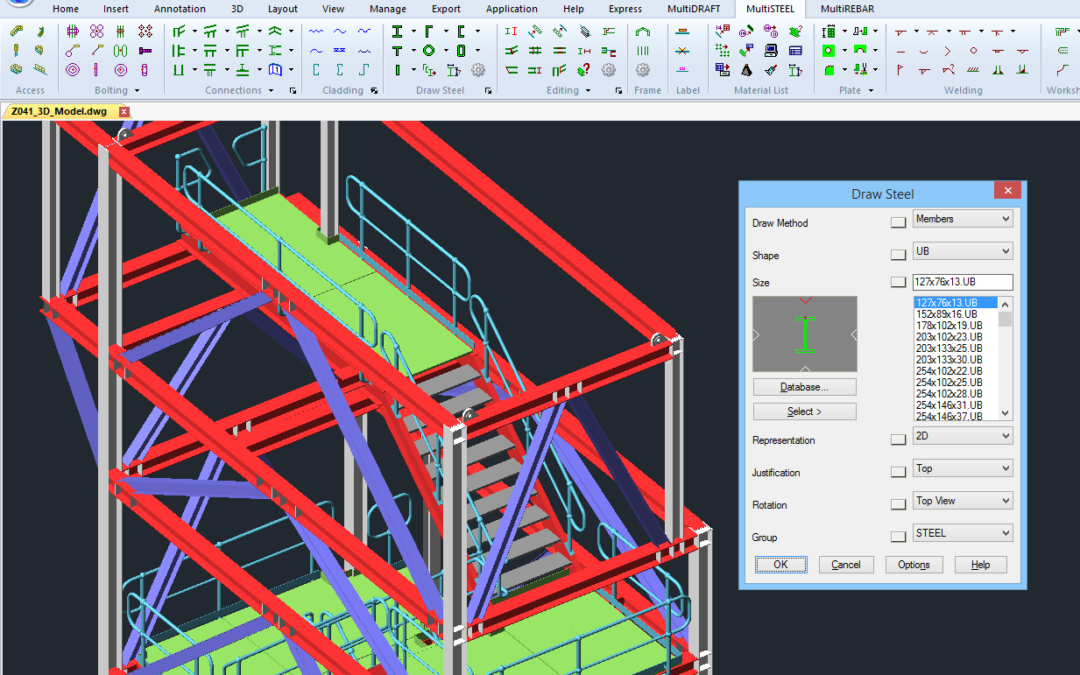Select 254x102x28.UB in size list
Image resolution: width=1080 pixels, height=675 pixels.
948,394
